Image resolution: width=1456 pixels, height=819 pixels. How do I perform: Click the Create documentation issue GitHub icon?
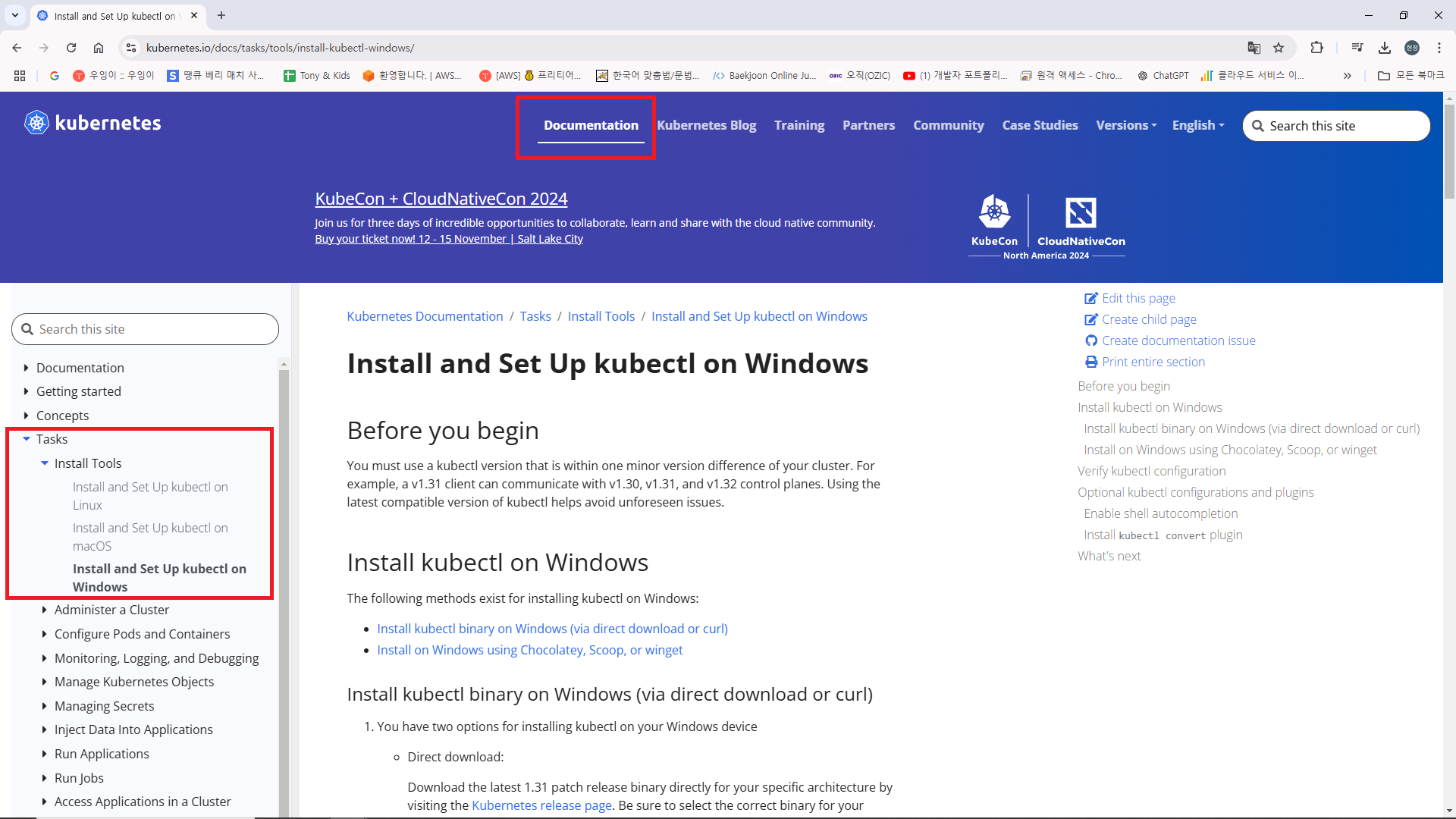click(1090, 340)
